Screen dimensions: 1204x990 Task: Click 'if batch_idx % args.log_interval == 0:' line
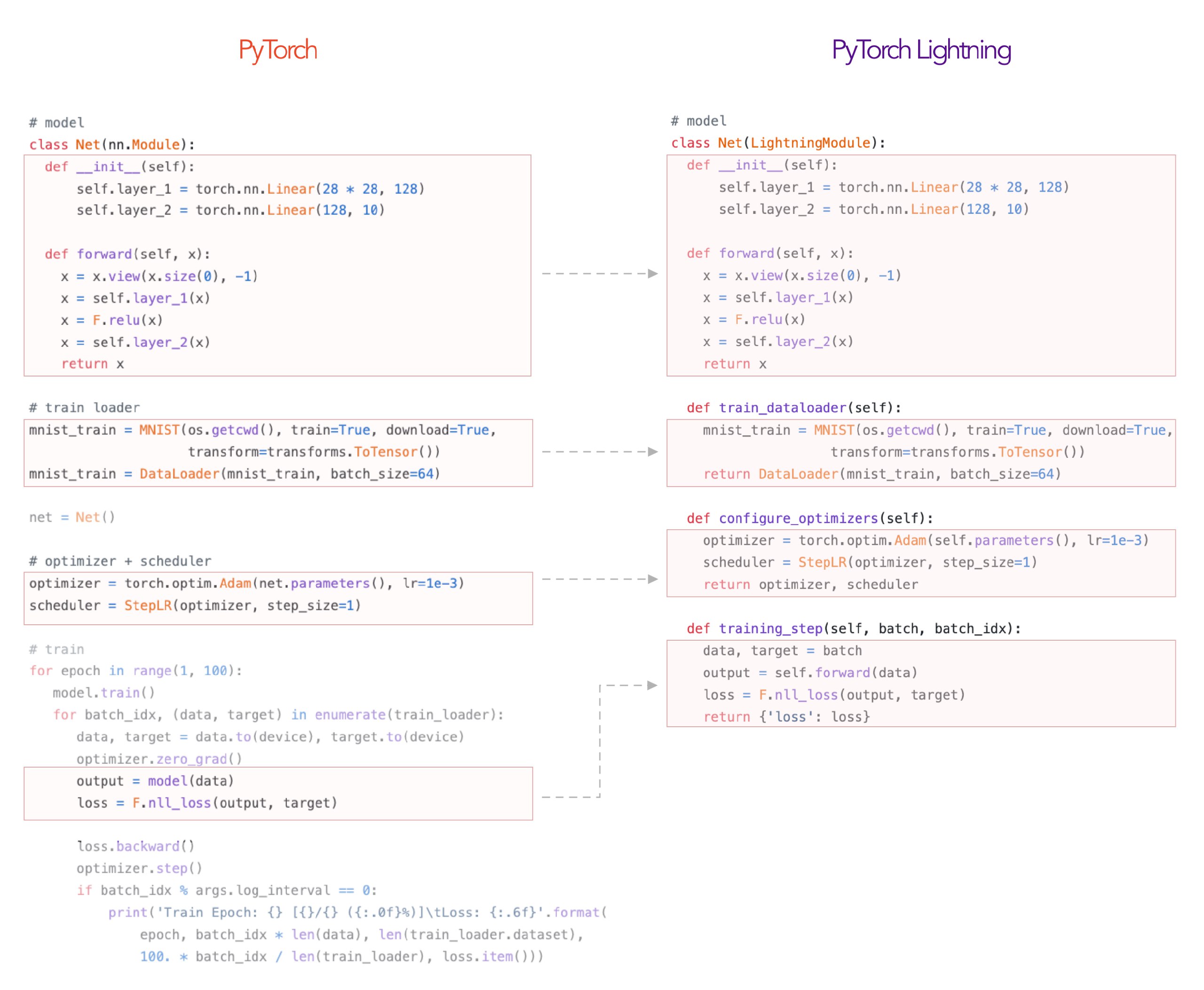click(227, 890)
